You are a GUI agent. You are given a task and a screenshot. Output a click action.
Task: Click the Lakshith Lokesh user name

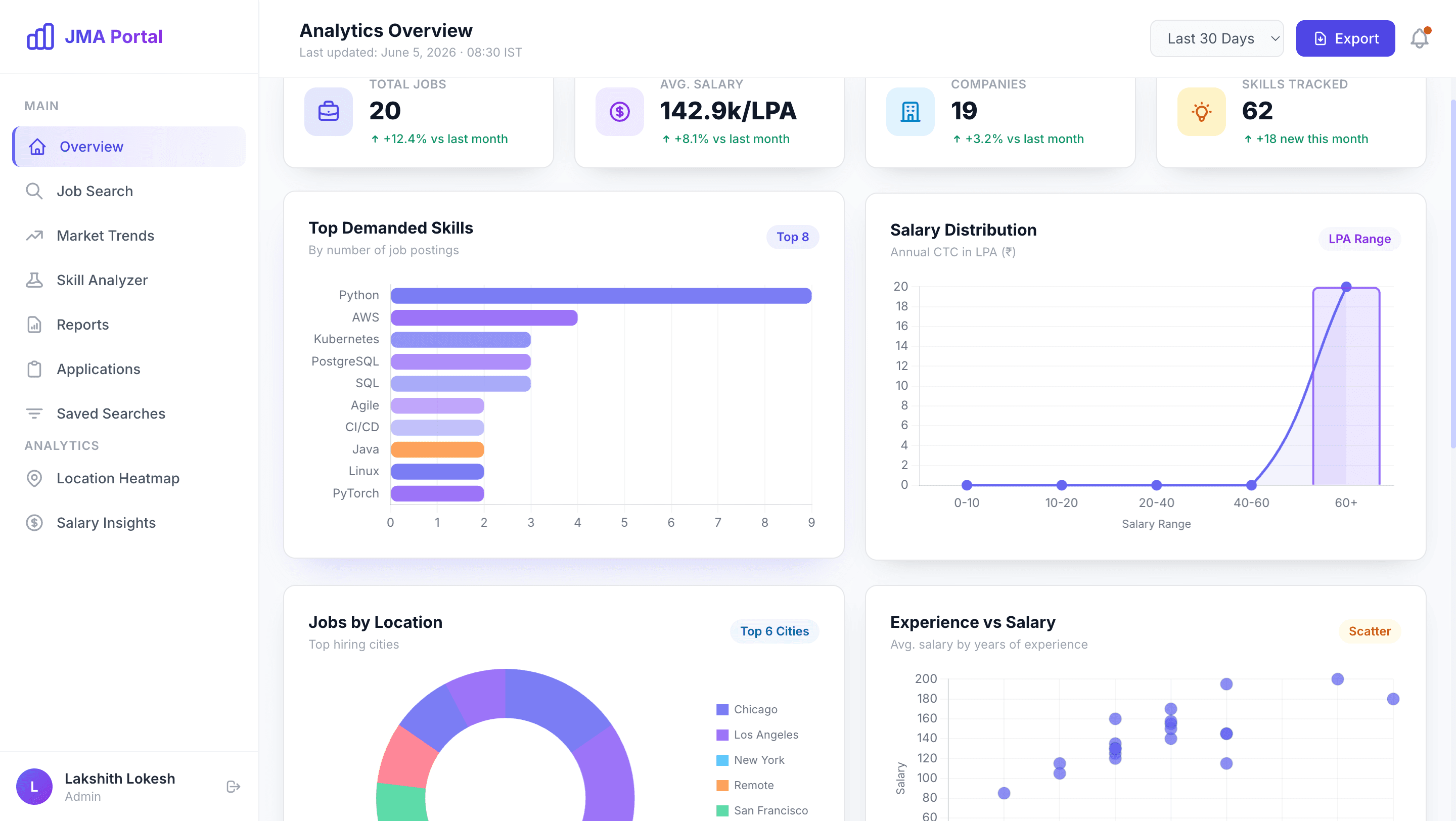click(x=120, y=779)
